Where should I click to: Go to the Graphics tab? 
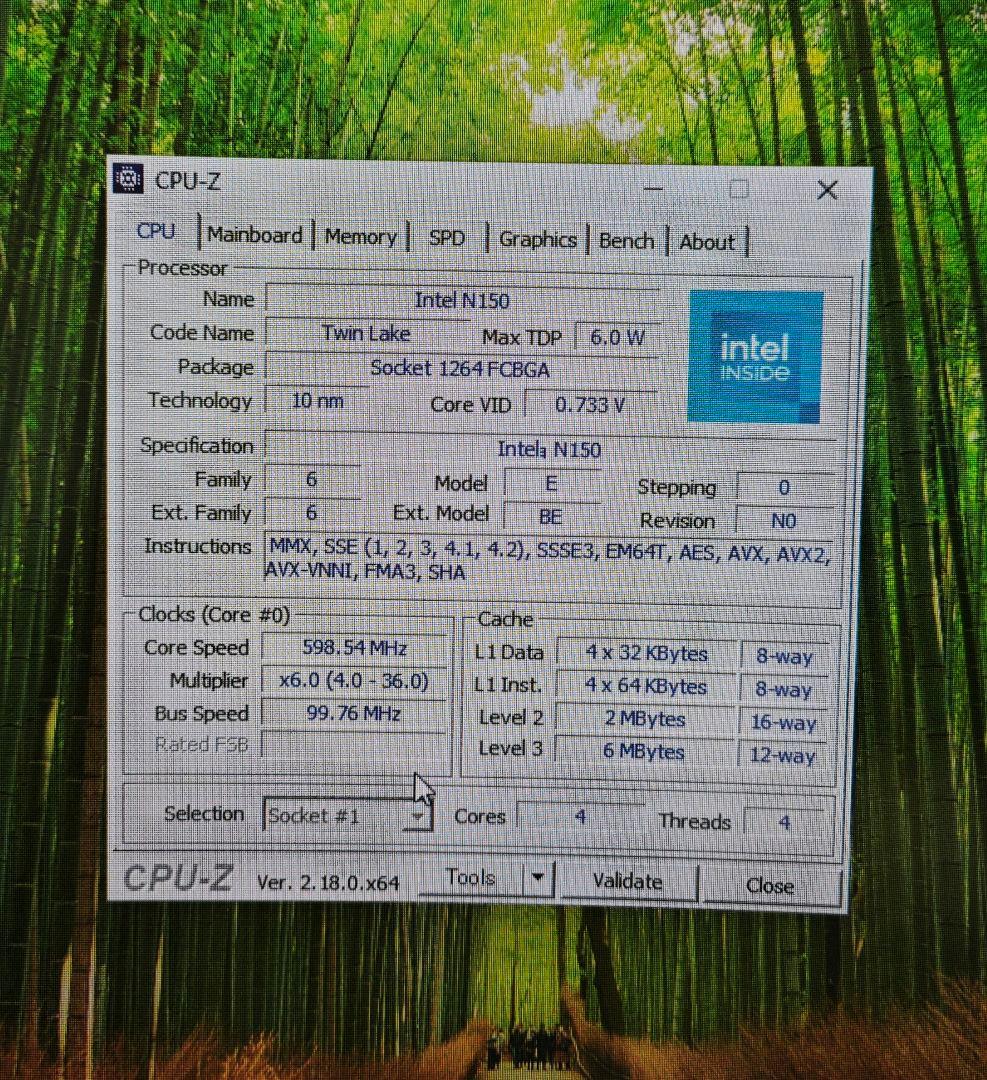[537, 240]
